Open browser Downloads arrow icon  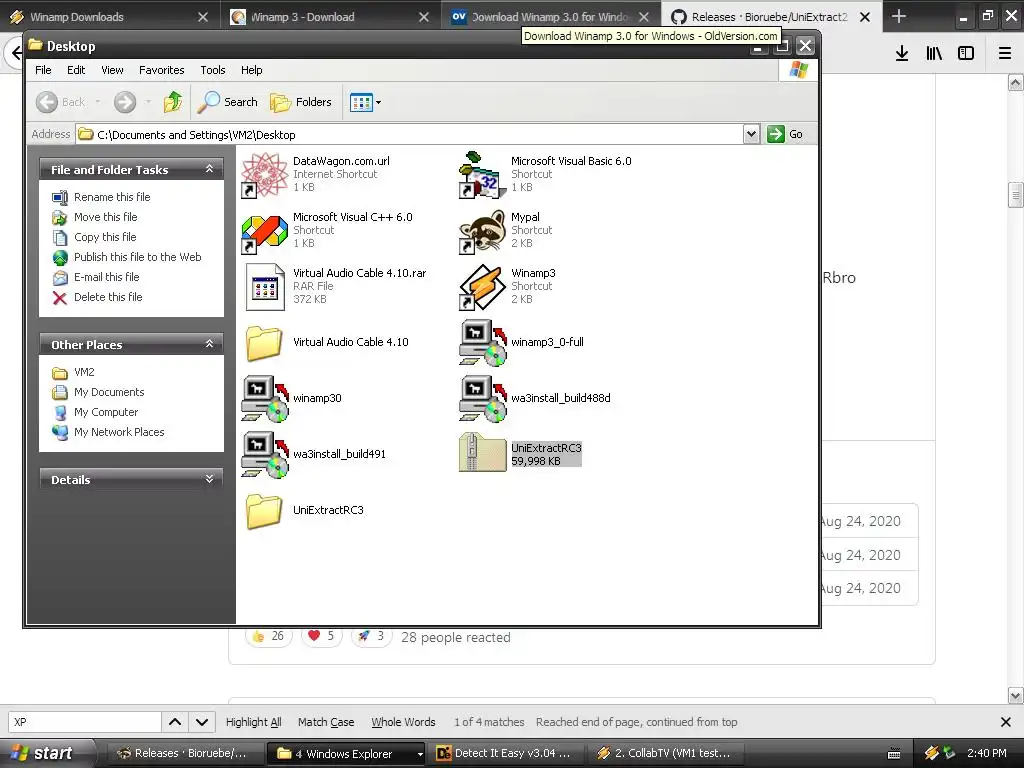point(902,53)
